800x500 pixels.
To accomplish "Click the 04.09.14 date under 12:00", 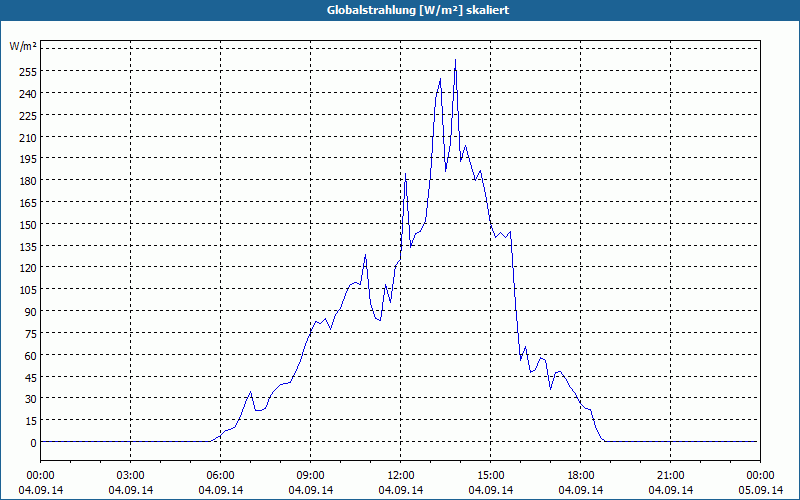I will coord(401,490).
